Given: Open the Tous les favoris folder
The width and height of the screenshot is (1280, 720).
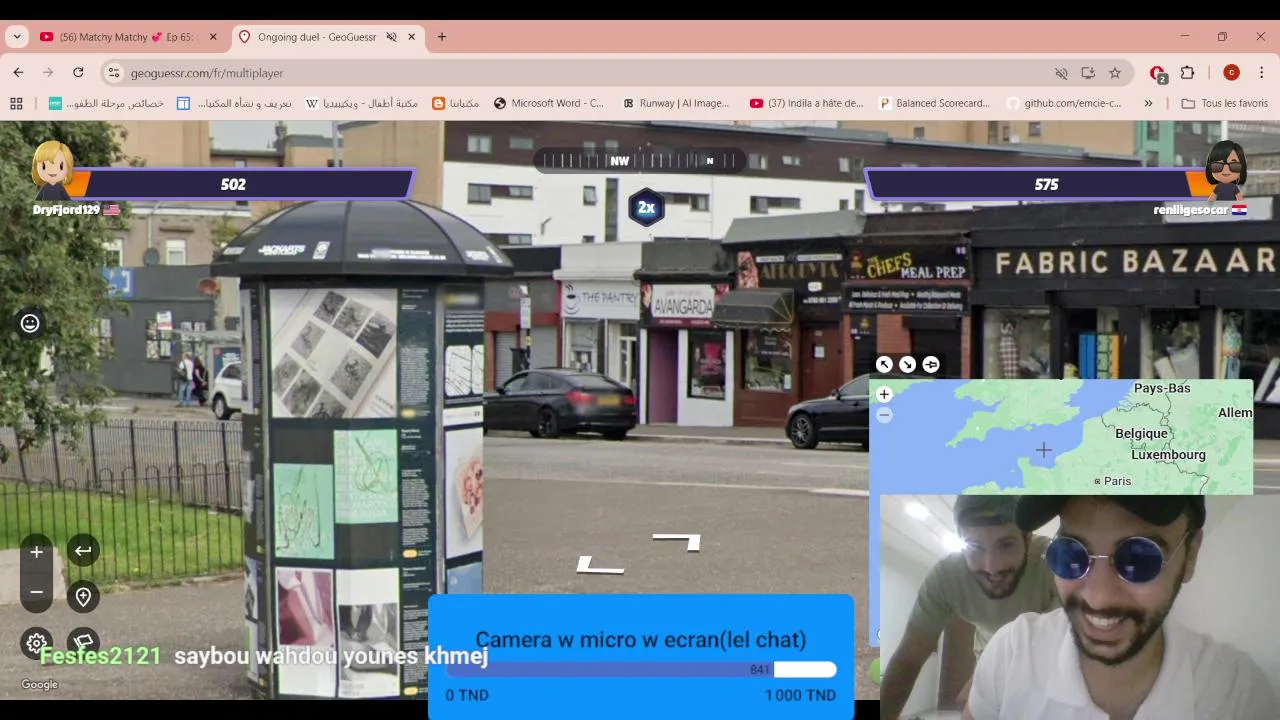Looking at the screenshot, I should 1225,103.
